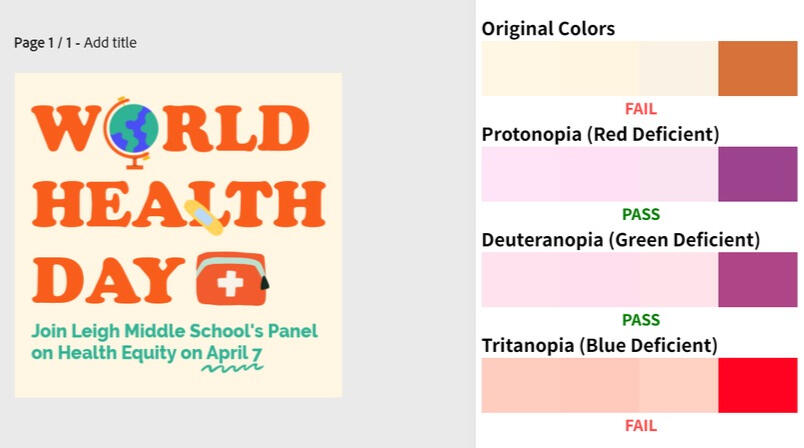Pick the leftmost light pink Protonopia swatch

[x=560, y=174]
